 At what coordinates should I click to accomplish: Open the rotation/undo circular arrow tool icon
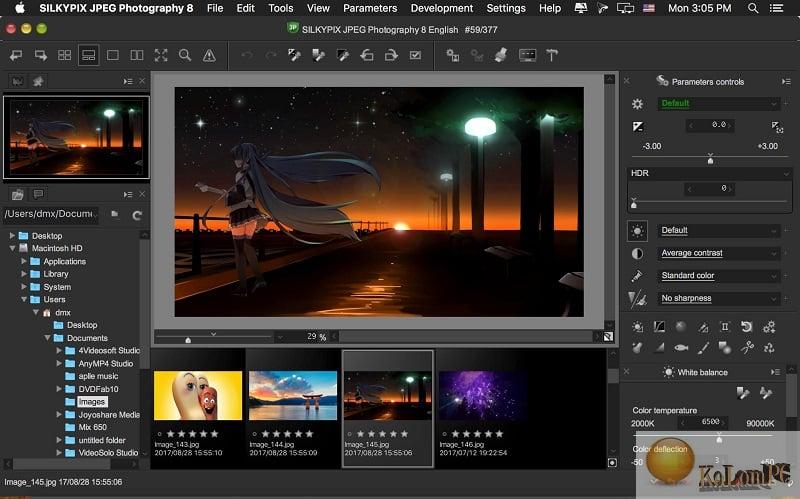click(746, 327)
